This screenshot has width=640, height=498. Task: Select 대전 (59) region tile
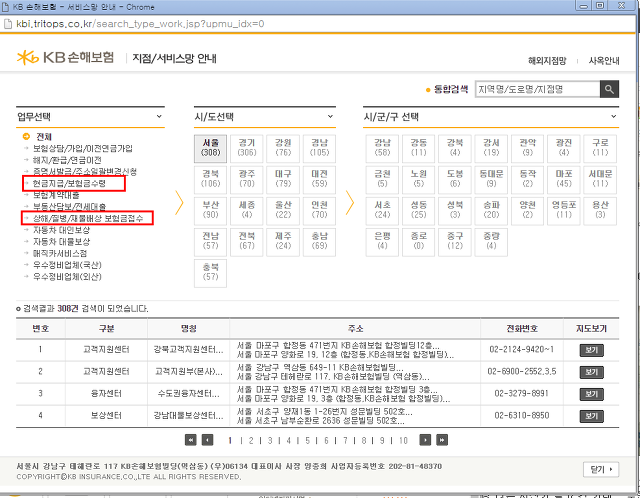point(319,180)
